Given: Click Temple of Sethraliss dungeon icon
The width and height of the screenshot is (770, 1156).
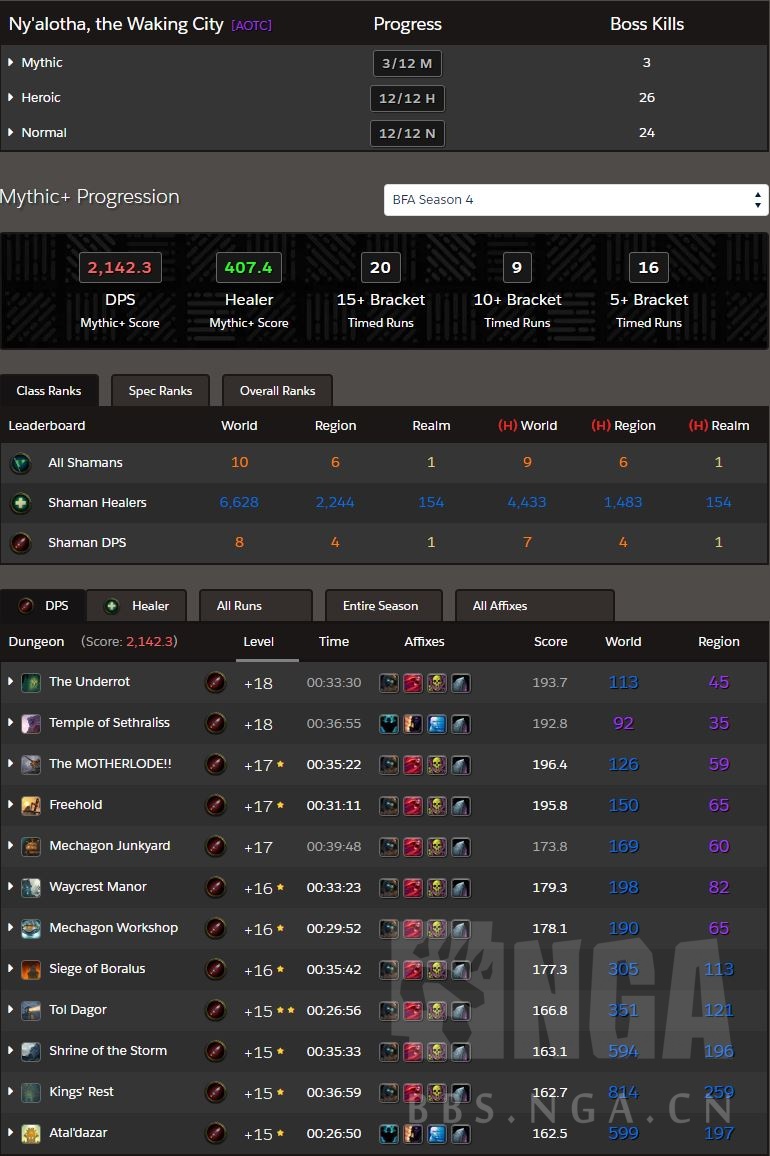Looking at the screenshot, I should coord(31,723).
